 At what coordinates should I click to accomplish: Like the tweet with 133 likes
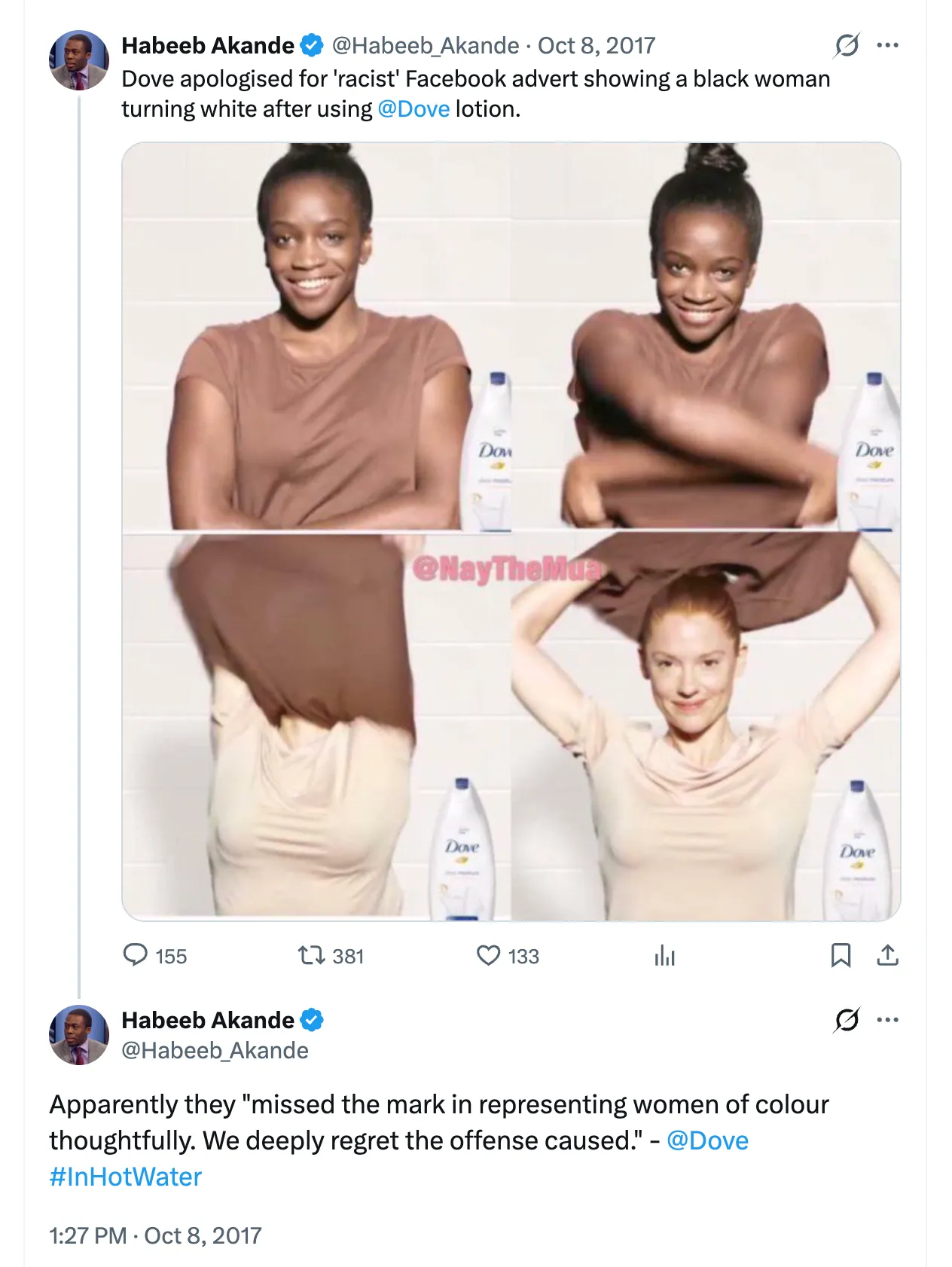click(x=488, y=955)
